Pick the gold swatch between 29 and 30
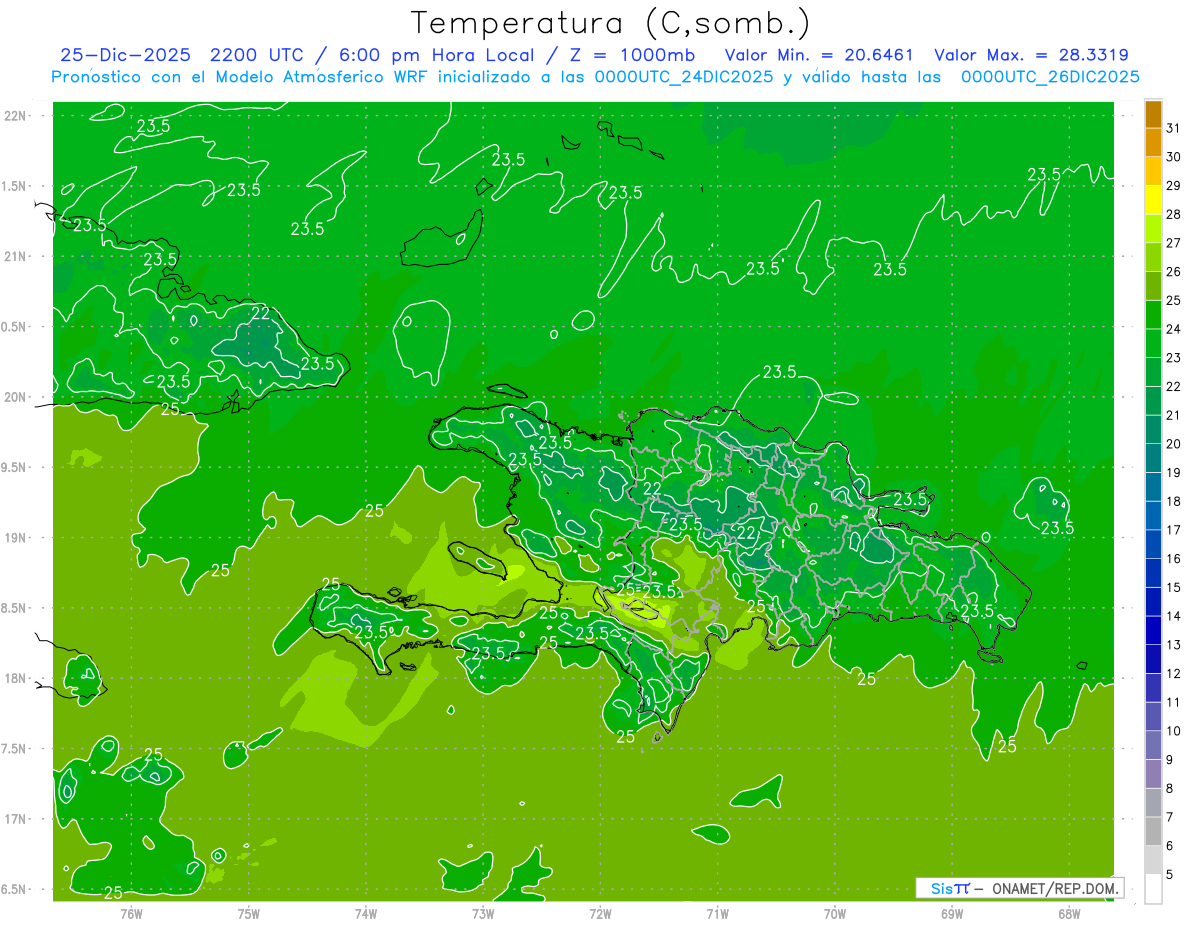Image resolution: width=1200 pixels, height=927 pixels. (1154, 171)
